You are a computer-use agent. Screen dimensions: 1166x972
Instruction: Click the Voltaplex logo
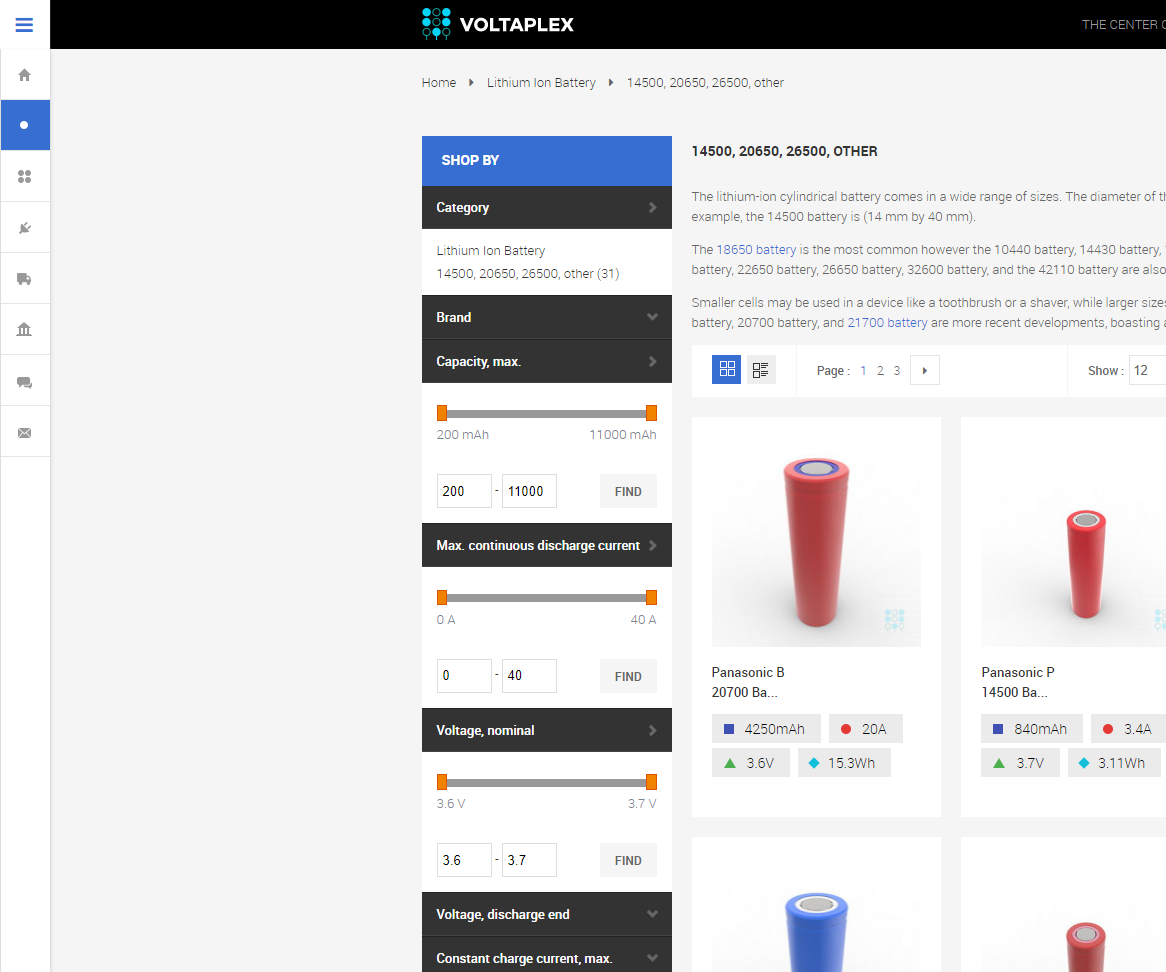[x=497, y=24]
